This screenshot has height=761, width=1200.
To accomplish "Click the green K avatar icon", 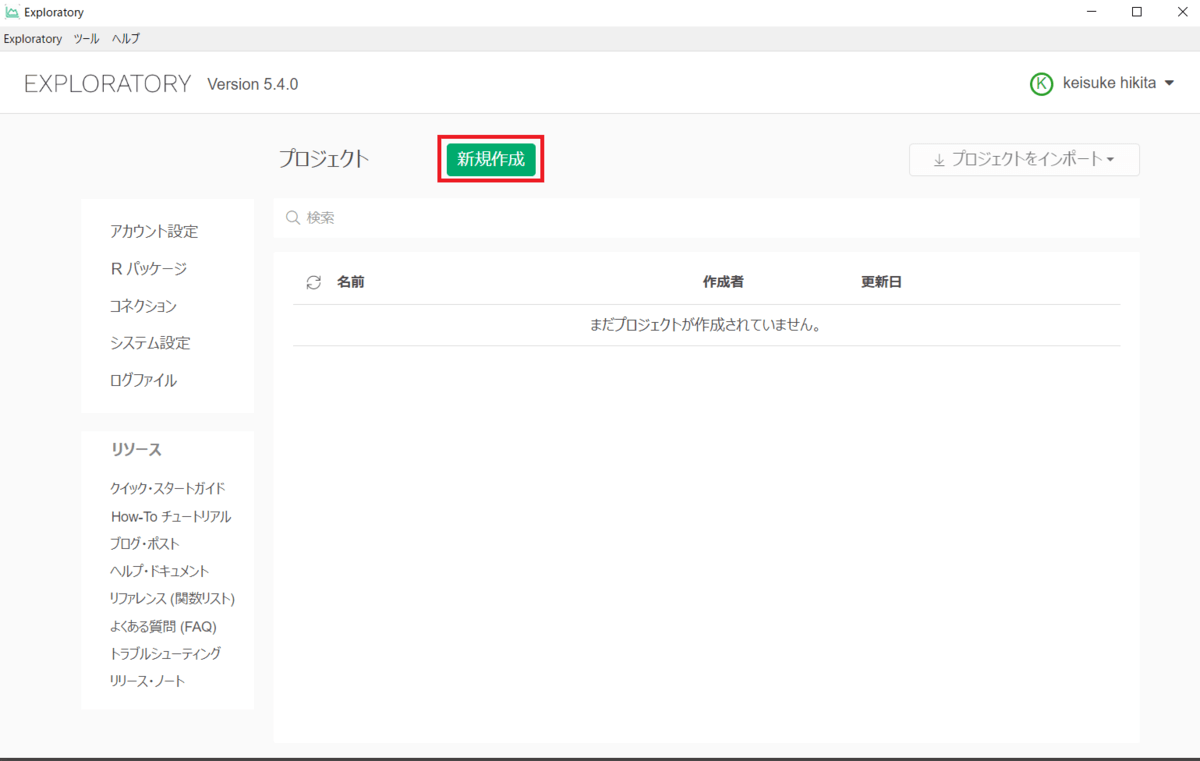I will tap(1041, 84).
